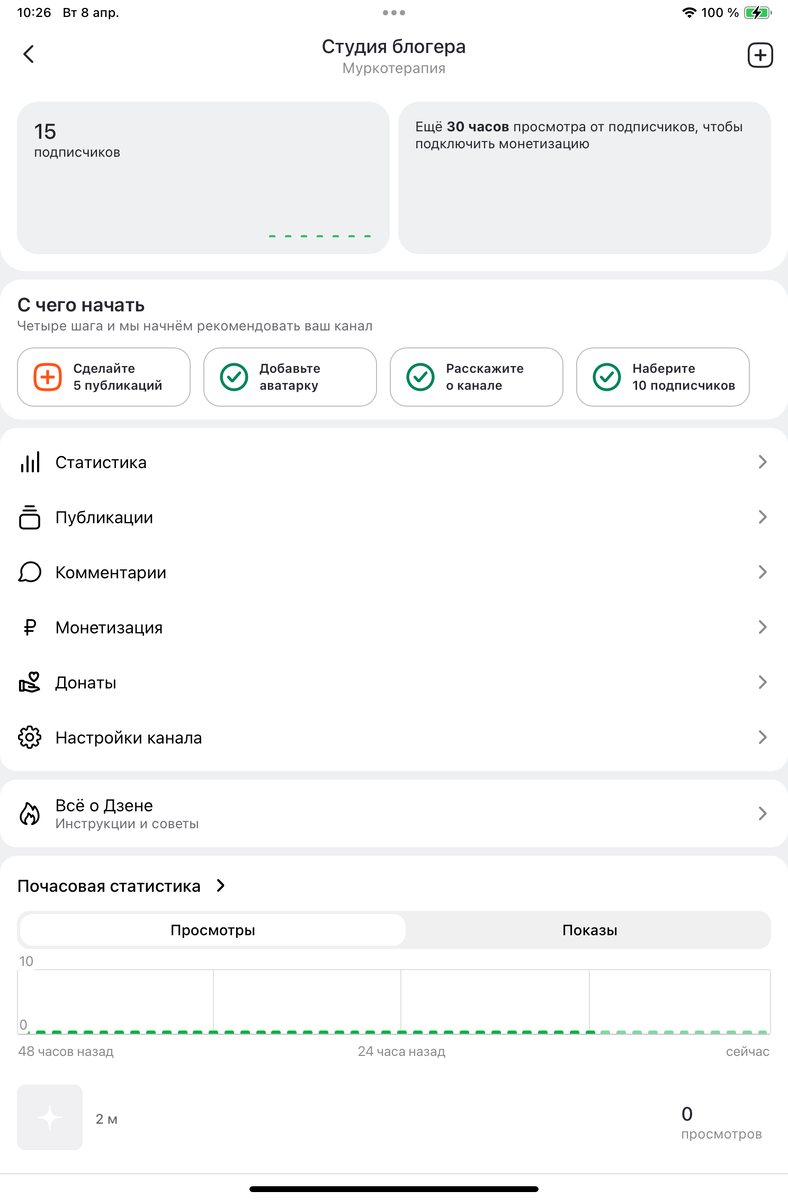Screen dimensions: 788x1200
Task: Open chevron at right of Всё о Дзене
Action: 762,814
